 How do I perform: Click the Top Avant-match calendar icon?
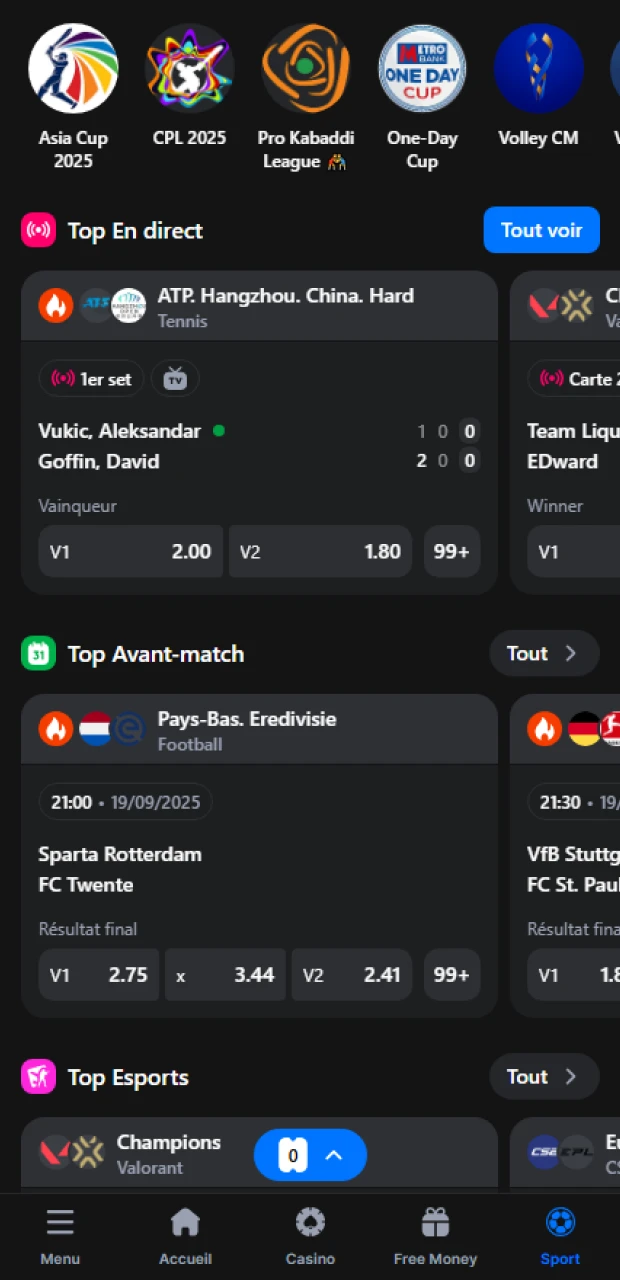(38, 654)
